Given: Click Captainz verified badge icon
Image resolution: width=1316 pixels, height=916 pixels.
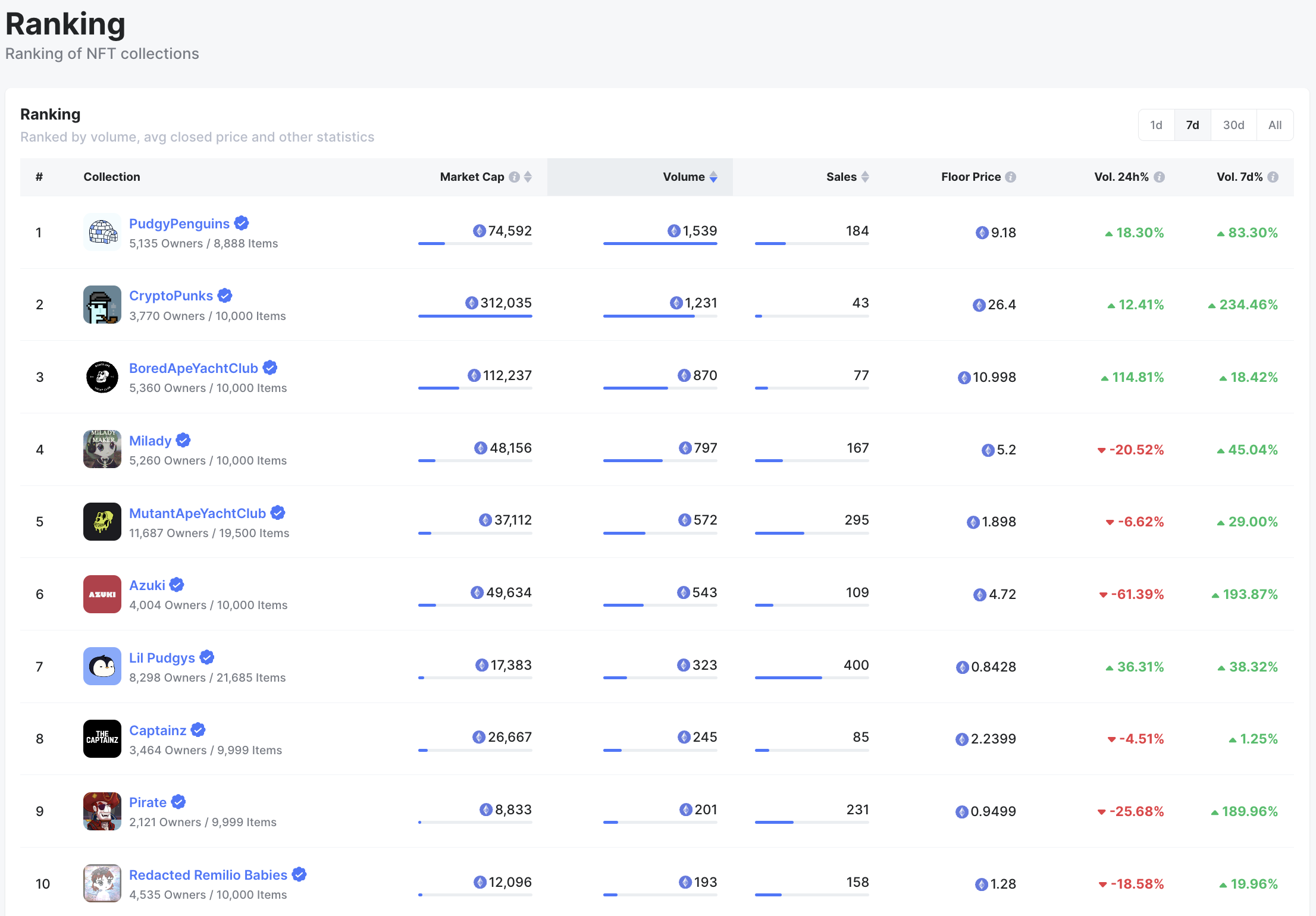Looking at the screenshot, I should pyautogui.click(x=198, y=730).
